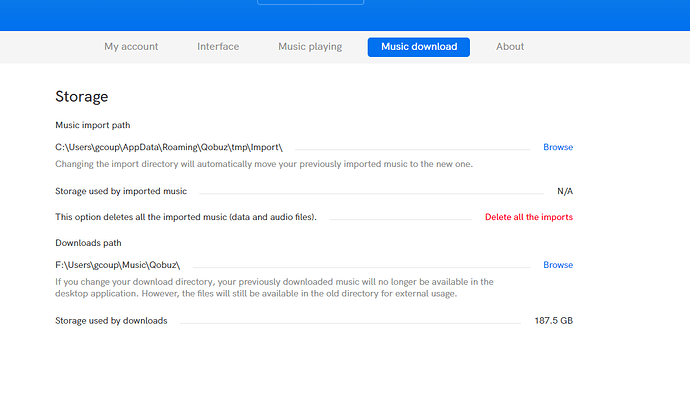The width and height of the screenshot is (690, 411).
Task: Click Browse for the music import path
Action: pyautogui.click(x=558, y=147)
